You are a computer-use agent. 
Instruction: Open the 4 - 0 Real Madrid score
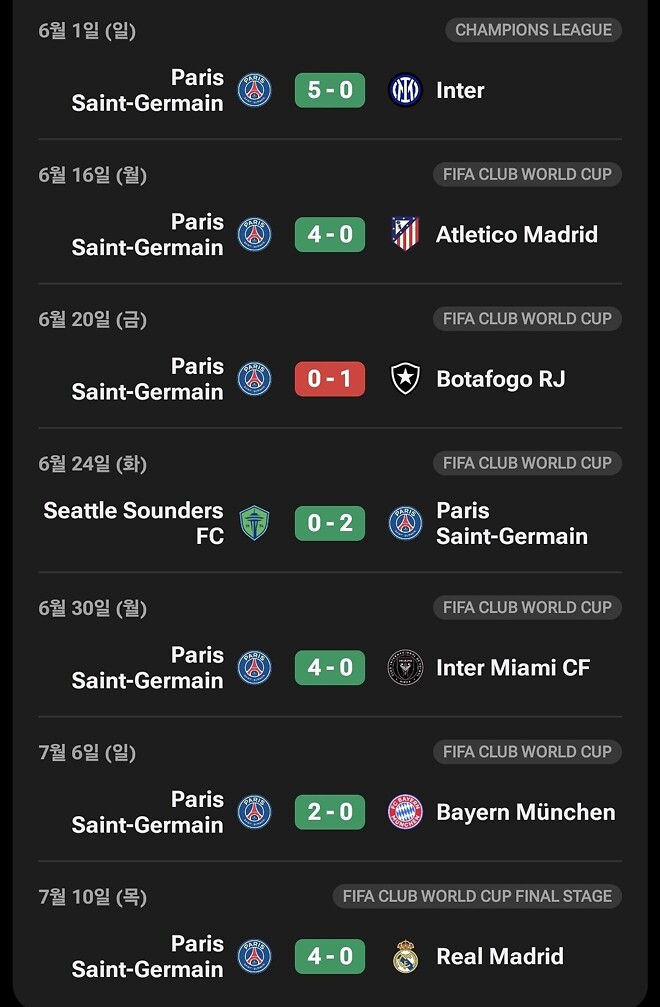[330, 956]
